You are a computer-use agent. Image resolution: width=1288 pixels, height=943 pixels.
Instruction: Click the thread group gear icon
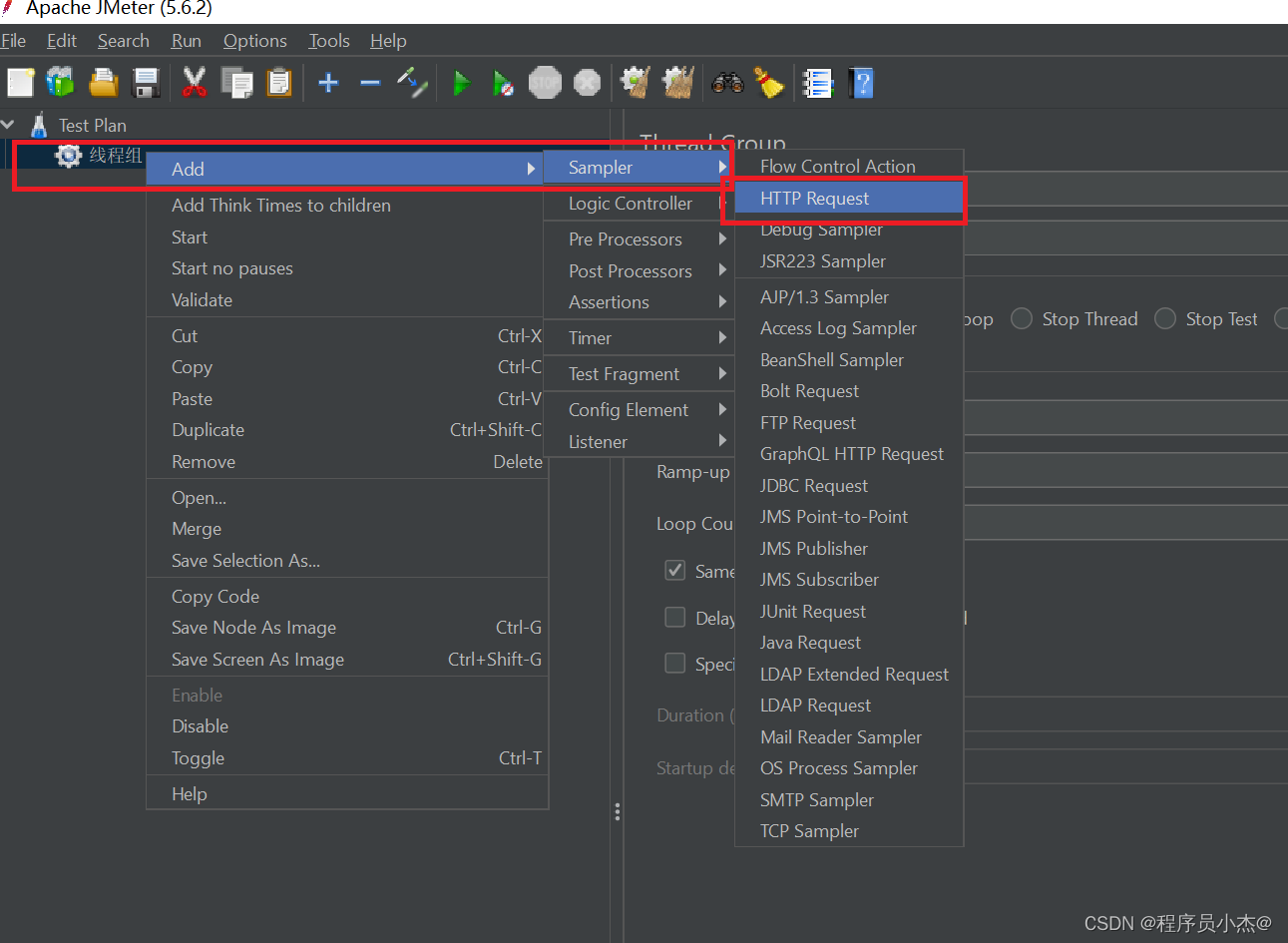pyautogui.click(x=68, y=156)
